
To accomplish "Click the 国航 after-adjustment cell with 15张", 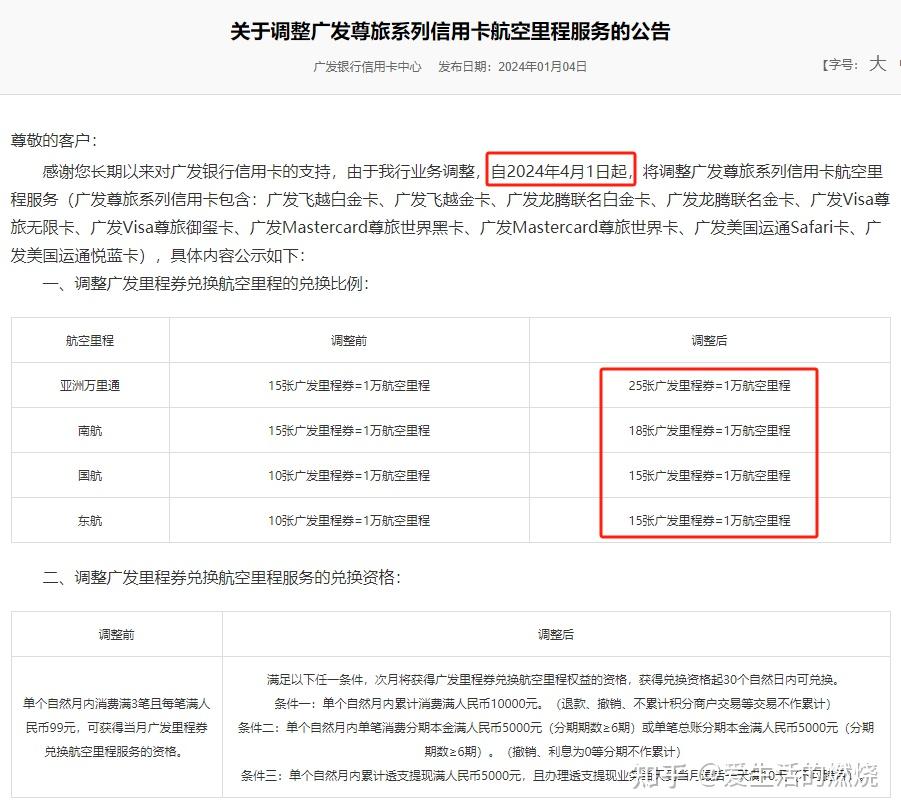I will pyautogui.click(x=710, y=475).
